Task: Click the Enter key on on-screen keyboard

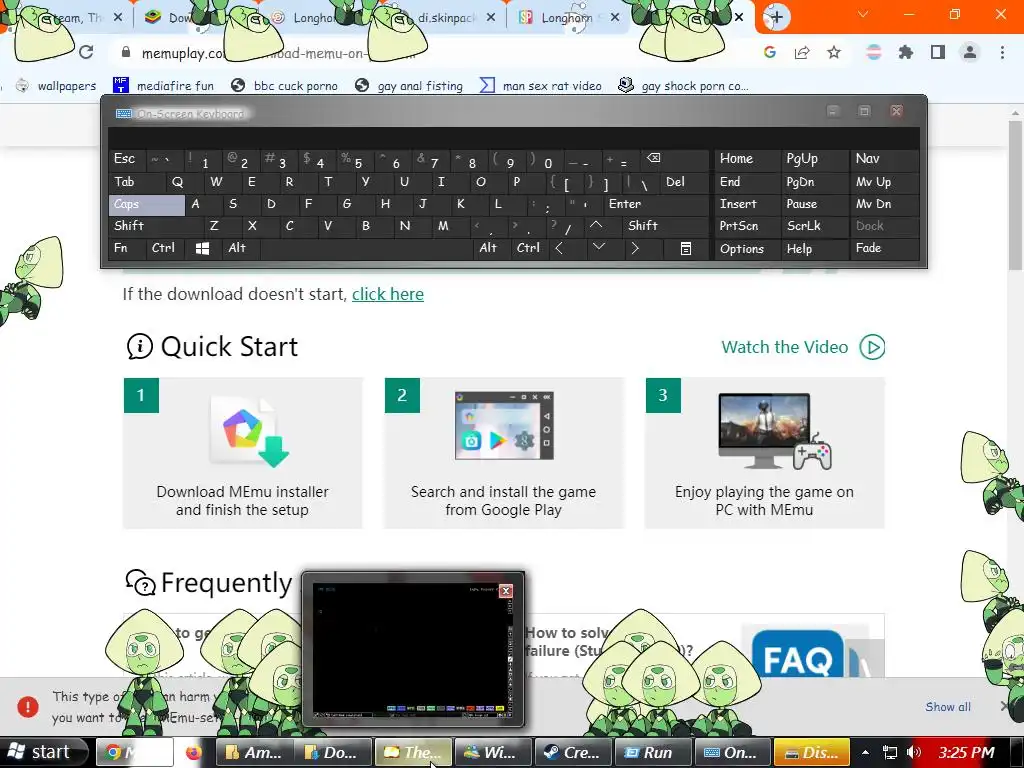Action: [x=655, y=204]
